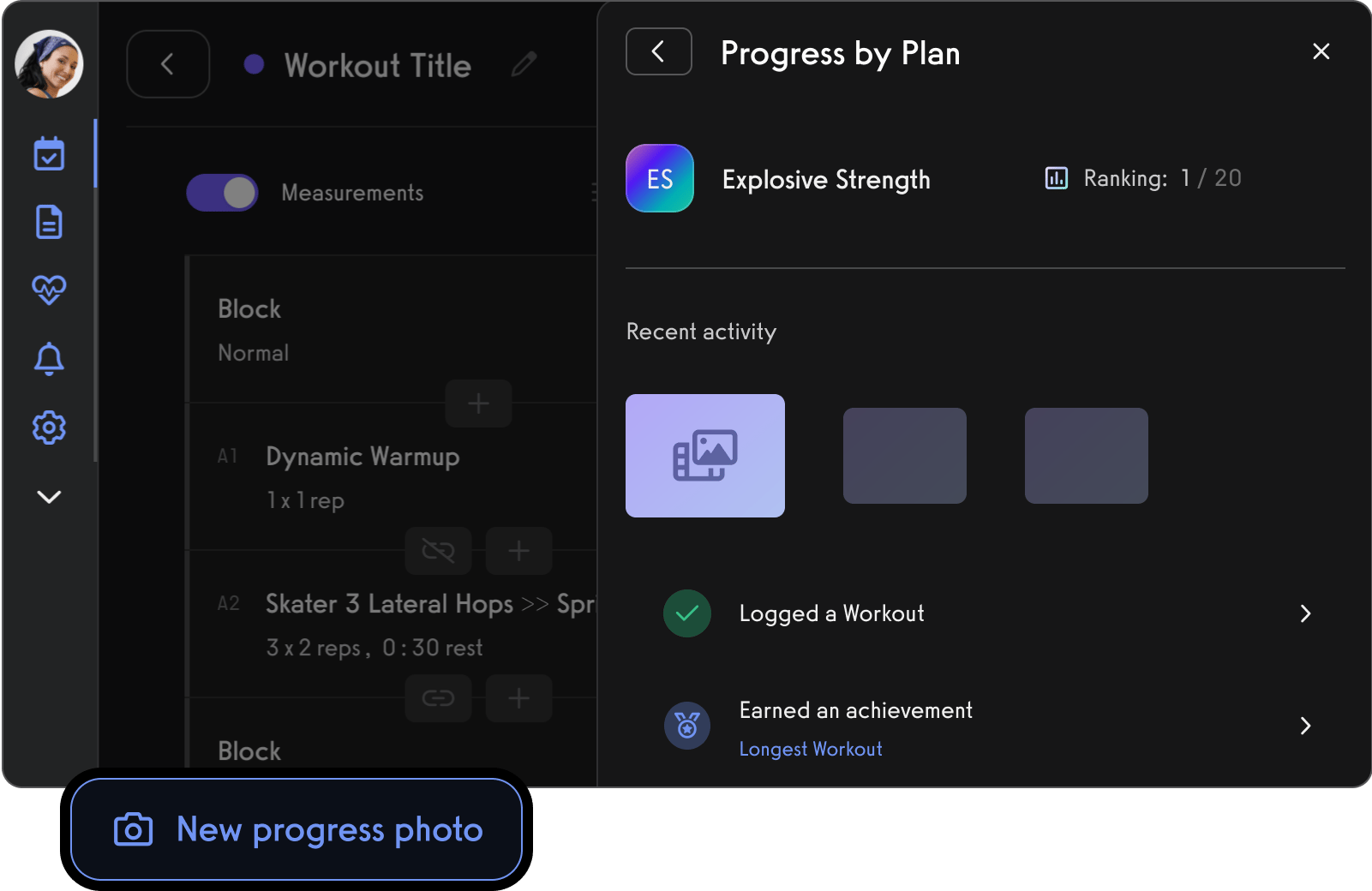Open the document icon in the sidebar

49,222
